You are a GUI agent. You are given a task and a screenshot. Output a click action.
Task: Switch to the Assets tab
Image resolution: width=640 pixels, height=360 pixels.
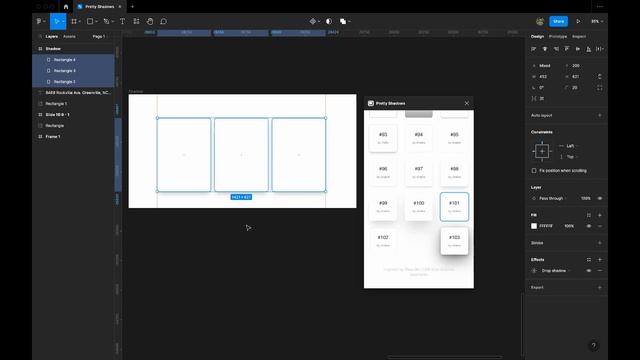tap(69, 36)
